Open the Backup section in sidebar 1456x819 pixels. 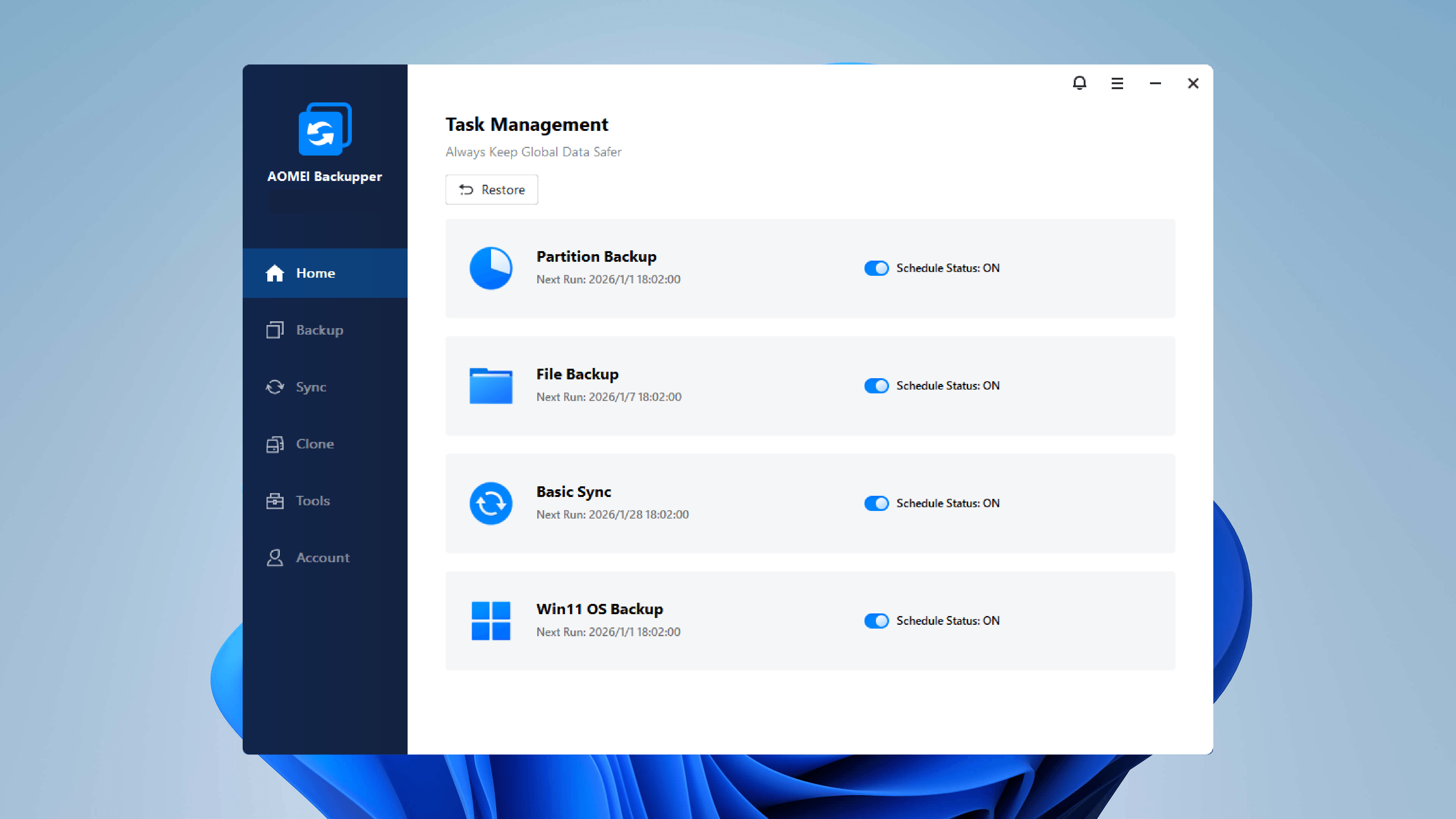tap(319, 330)
